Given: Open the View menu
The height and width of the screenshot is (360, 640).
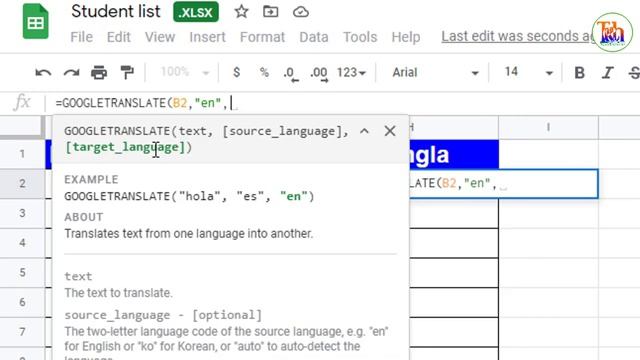Looking at the screenshot, I should click(160, 37).
